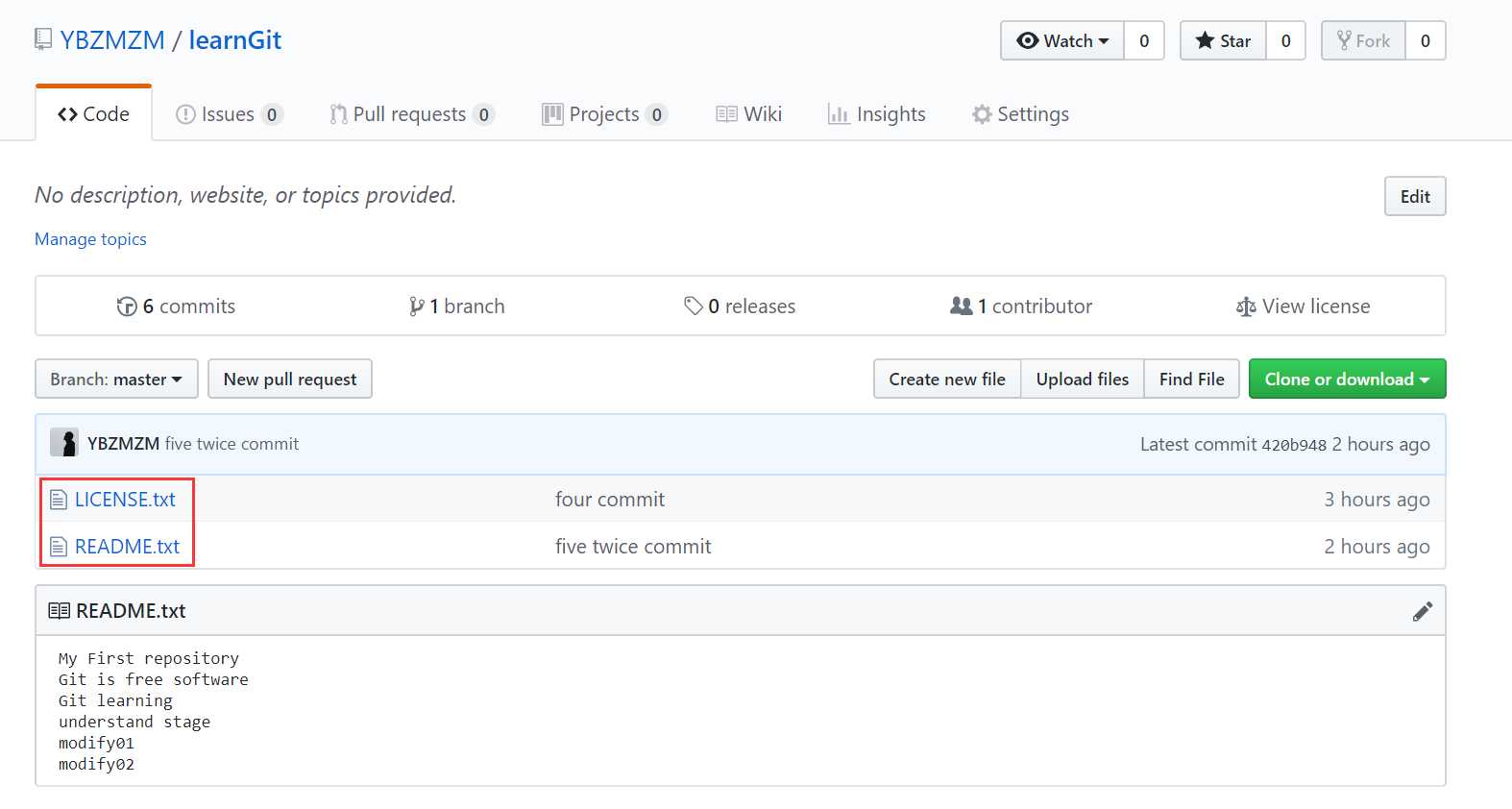The height and width of the screenshot is (809, 1512).
Task: Click the forks count beside Fork
Action: (x=1426, y=40)
